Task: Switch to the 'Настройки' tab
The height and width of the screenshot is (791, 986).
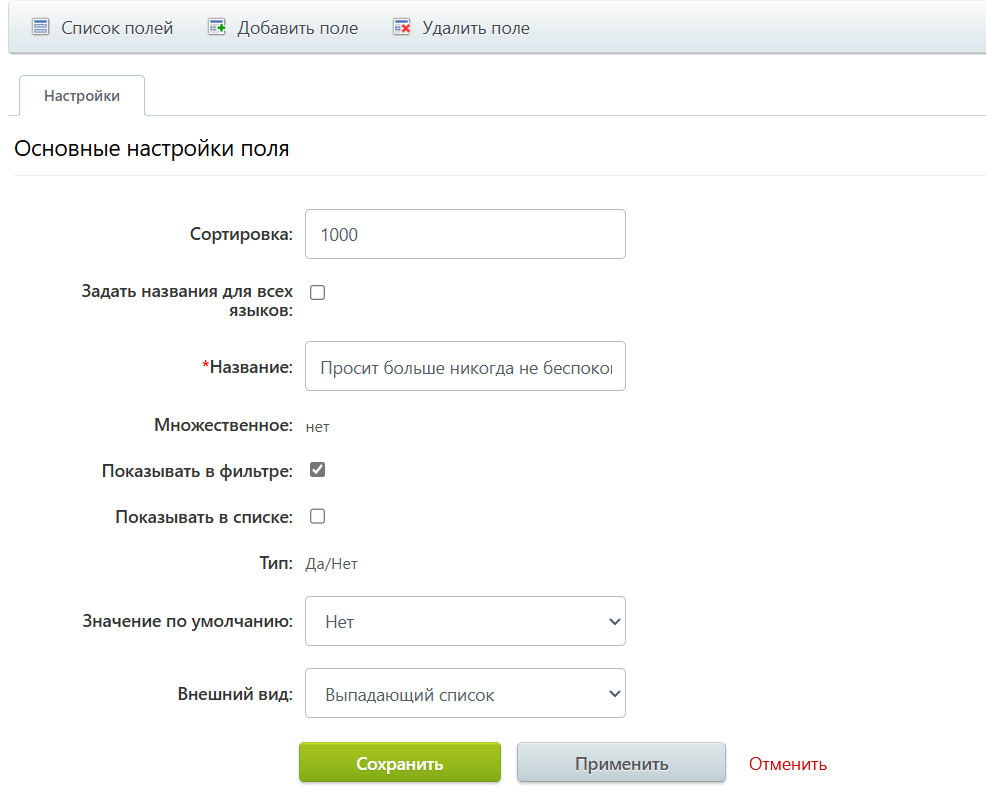Action: (81, 95)
